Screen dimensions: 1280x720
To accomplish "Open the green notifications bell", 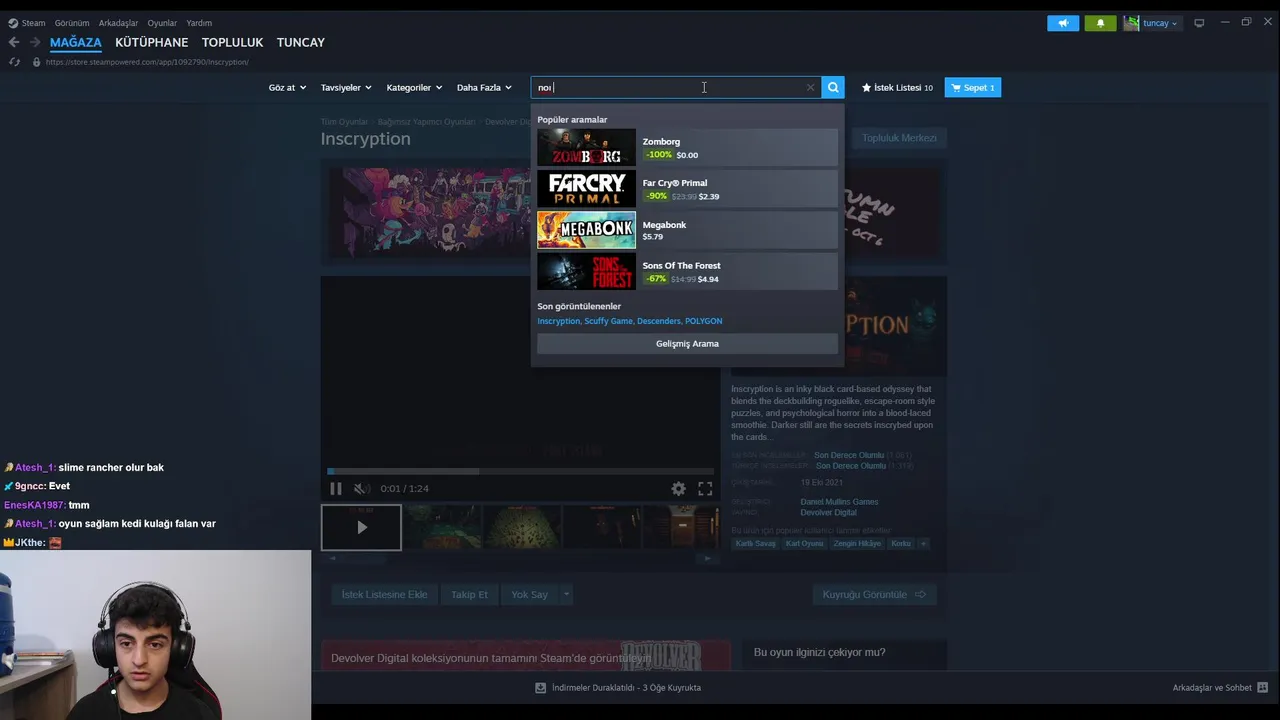I will coord(1100,23).
